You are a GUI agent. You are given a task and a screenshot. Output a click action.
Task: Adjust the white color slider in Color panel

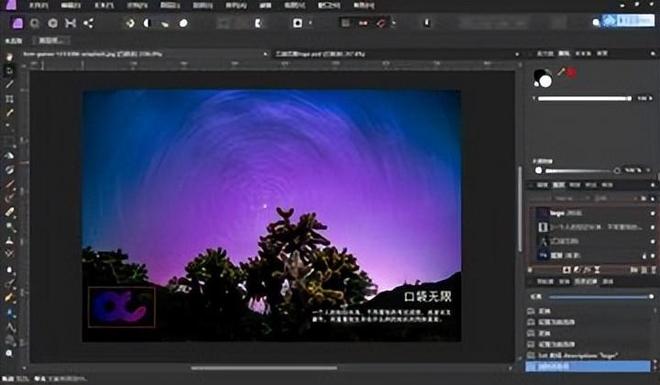[585, 98]
